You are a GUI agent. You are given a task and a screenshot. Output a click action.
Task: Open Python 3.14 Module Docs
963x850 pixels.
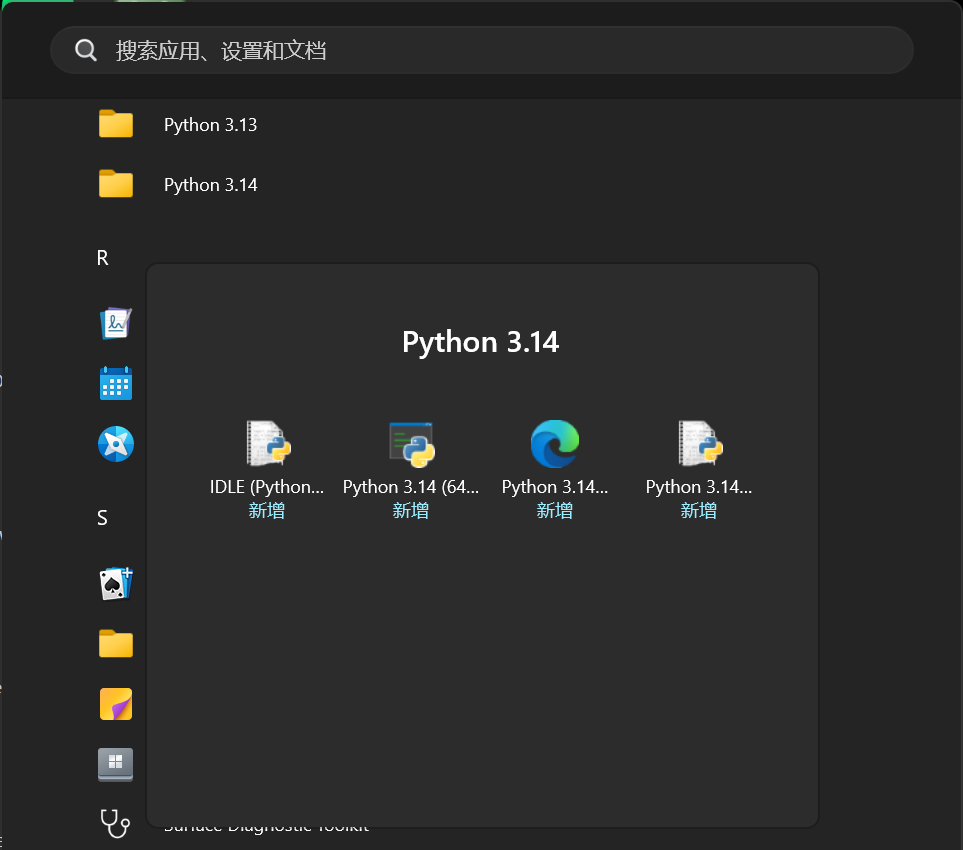[x=698, y=443]
